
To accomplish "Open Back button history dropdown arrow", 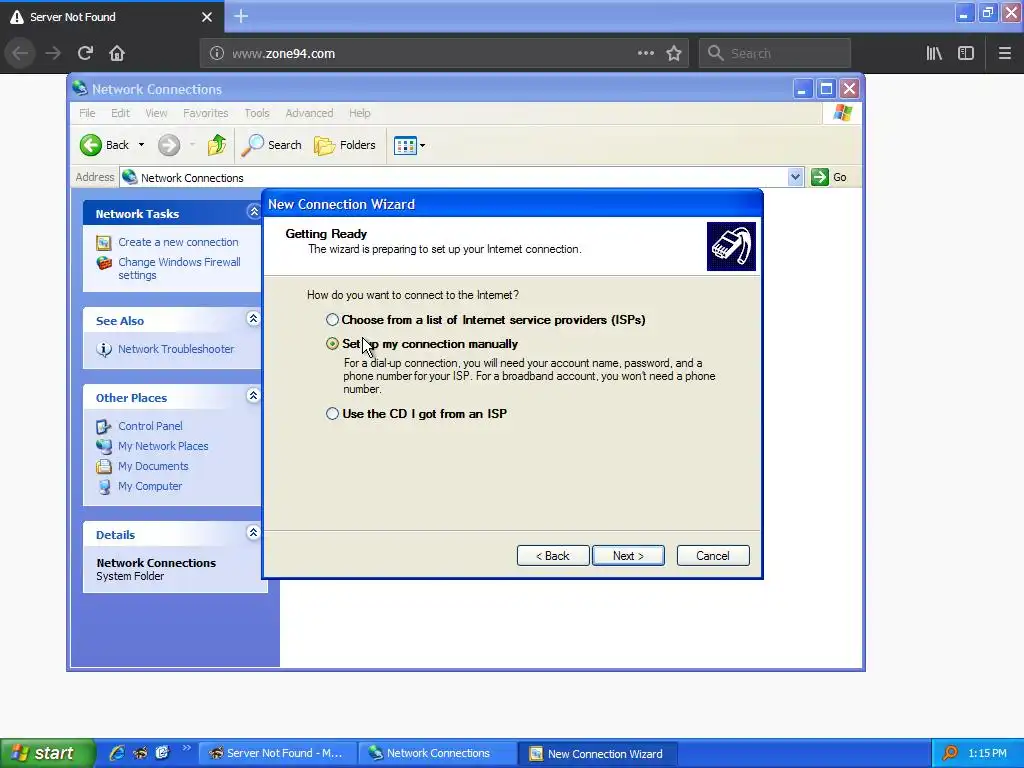I will pos(141,145).
